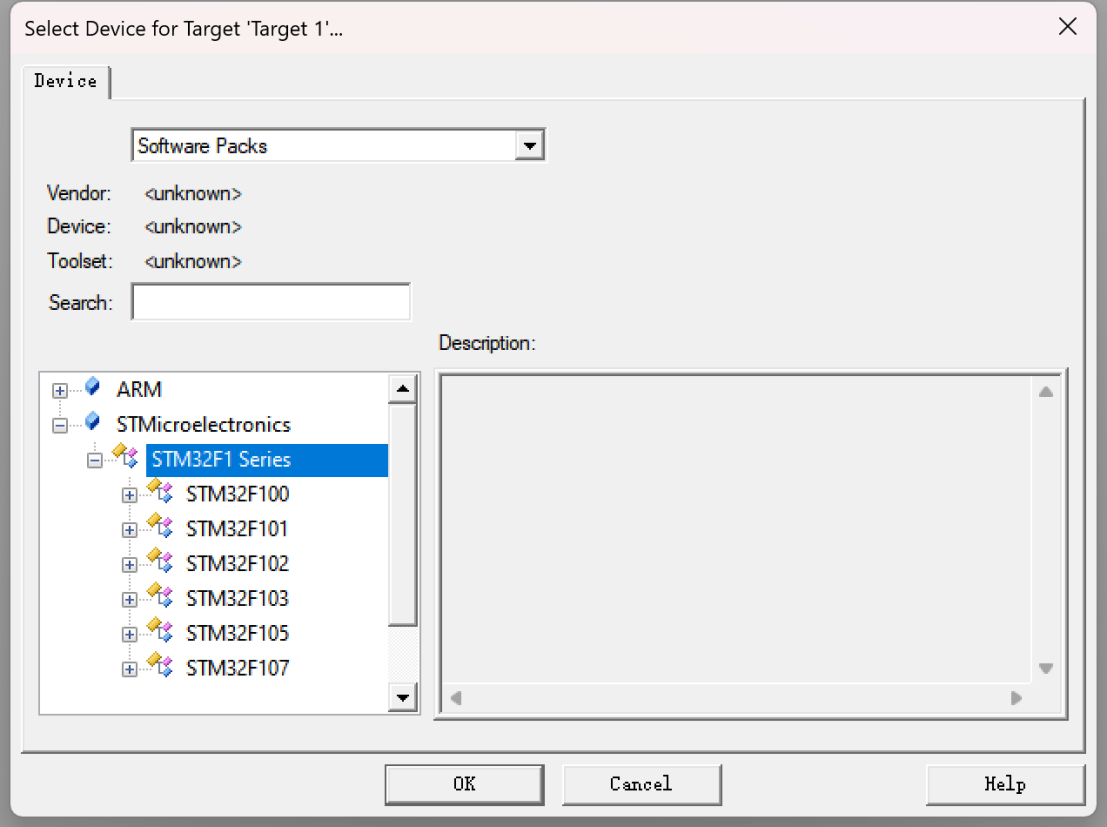
Task: Expand the STM32F101 subfamily
Action: point(129,530)
